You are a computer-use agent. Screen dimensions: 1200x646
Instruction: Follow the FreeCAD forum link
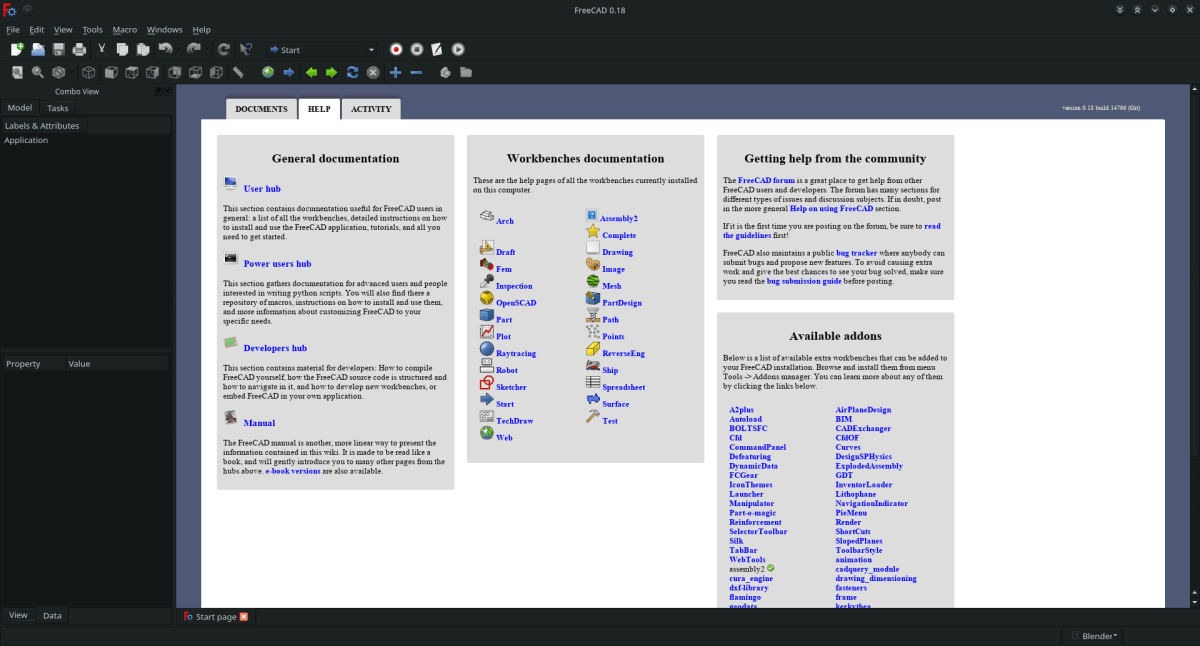pyautogui.click(x=766, y=181)
